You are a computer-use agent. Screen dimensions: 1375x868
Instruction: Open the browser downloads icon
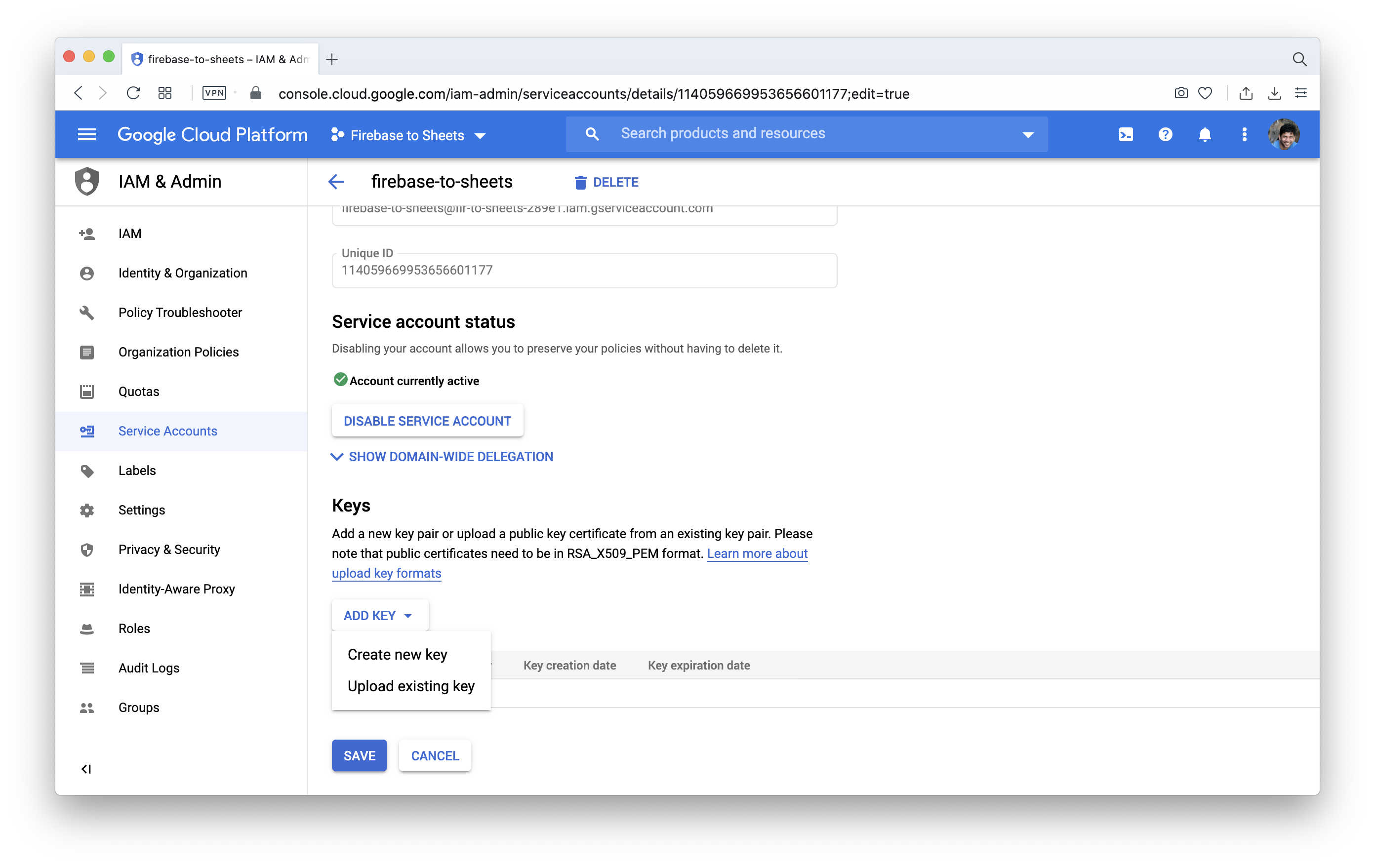[x=1275, y=93]
